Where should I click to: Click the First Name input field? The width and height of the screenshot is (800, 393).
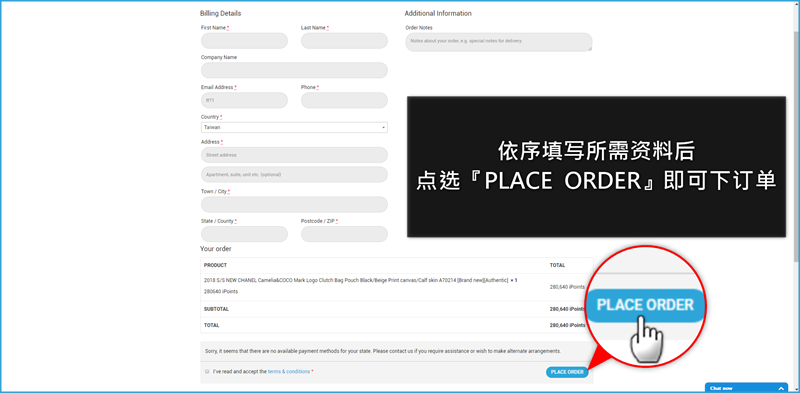(244, 41)
